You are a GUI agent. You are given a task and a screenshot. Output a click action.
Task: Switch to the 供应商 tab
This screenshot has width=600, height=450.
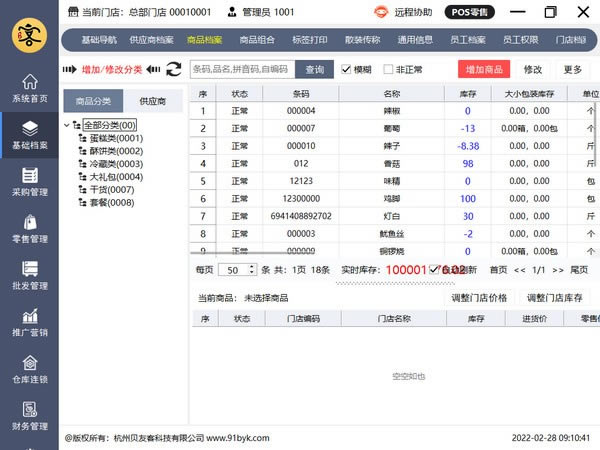tap(152, 101)
